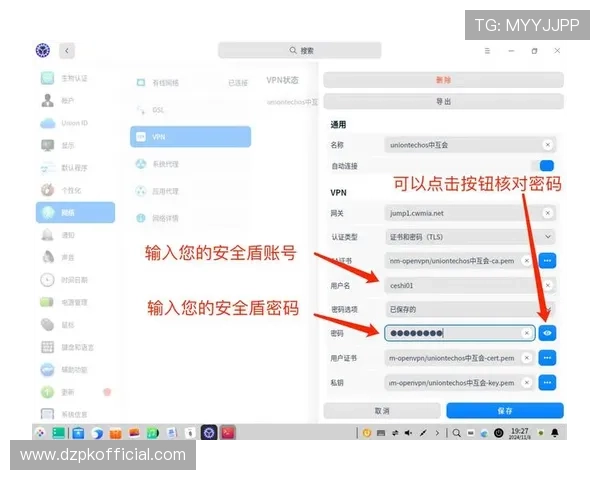The height and width of the screenshot is (480, 600).
Task: Open the 账户 accounts icon in sidebar
Action: (47, 100)
